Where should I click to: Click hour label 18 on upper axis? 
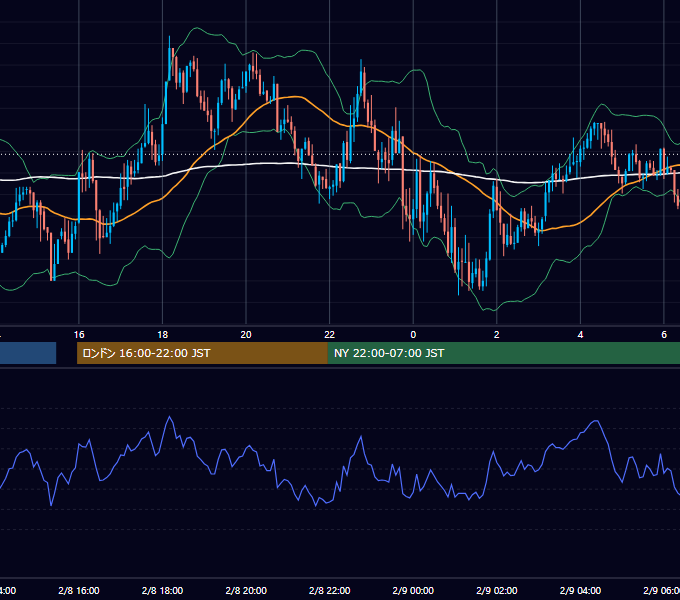(x=163, y=335)
